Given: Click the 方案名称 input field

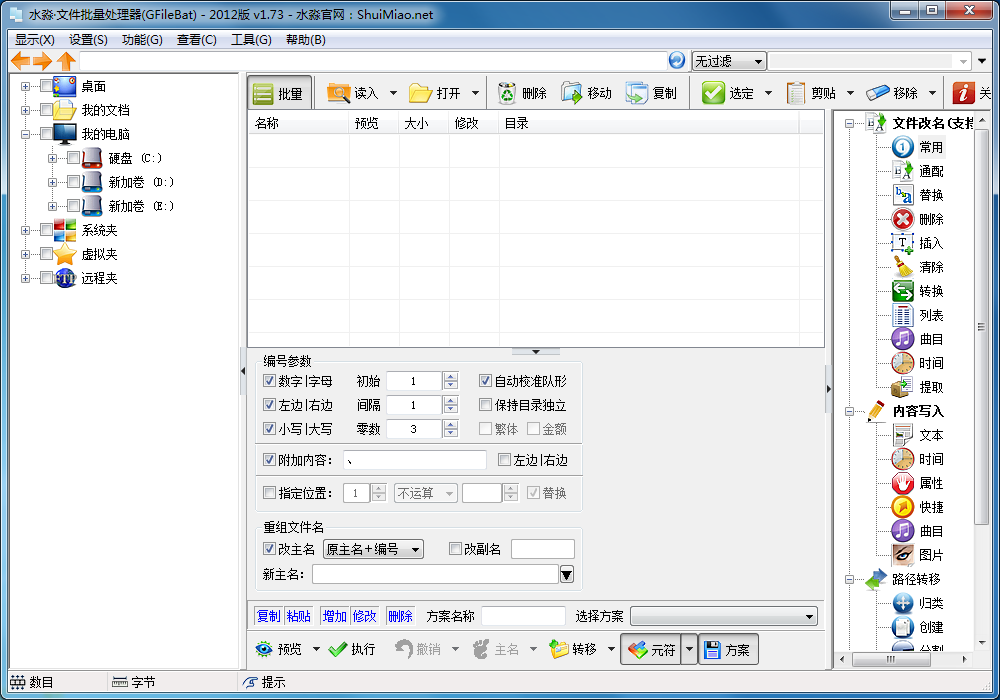Looking at the screenshot, I should click(523, 616).
